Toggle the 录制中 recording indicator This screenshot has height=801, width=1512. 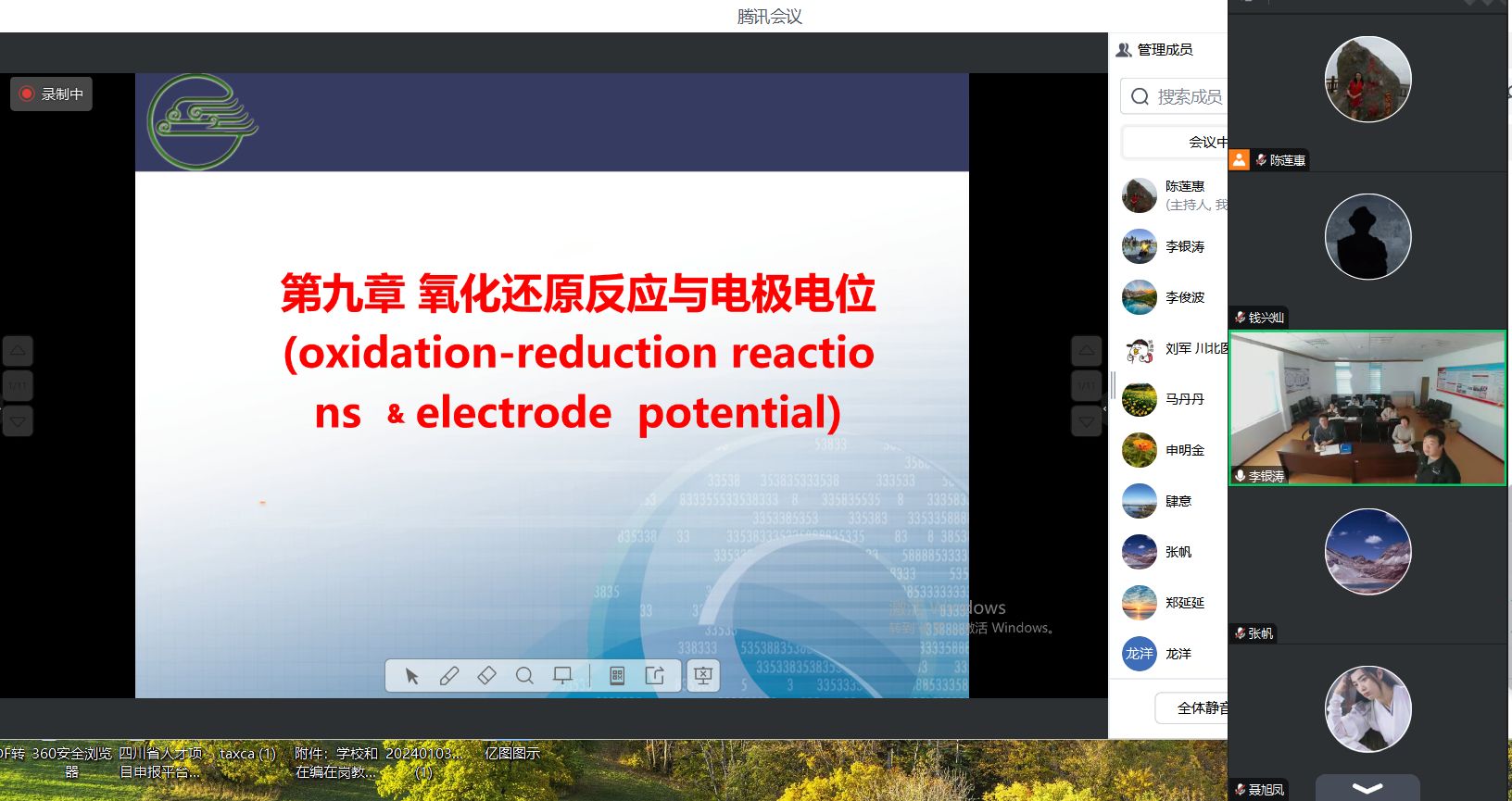pyautogui.click(x=52, y=94)
